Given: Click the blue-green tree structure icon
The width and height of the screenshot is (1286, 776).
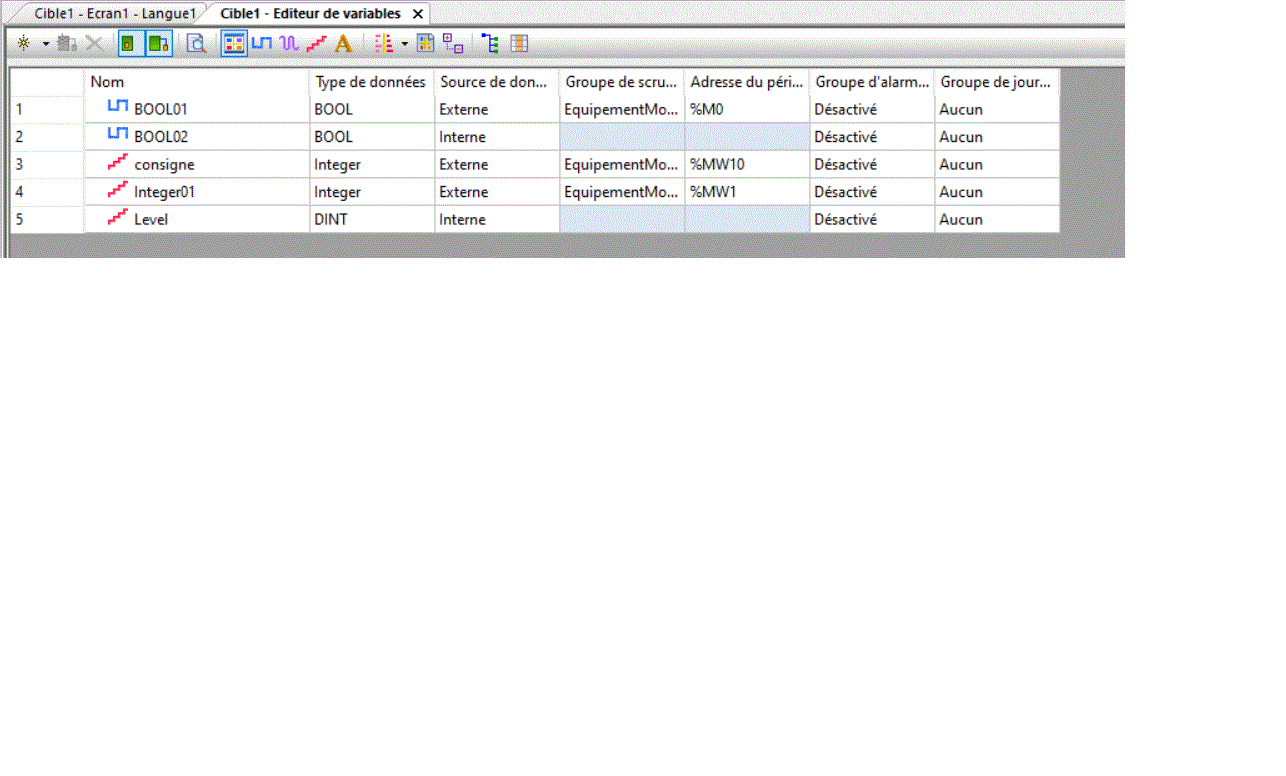Looking at the screenshot, I should pos(490,44).
